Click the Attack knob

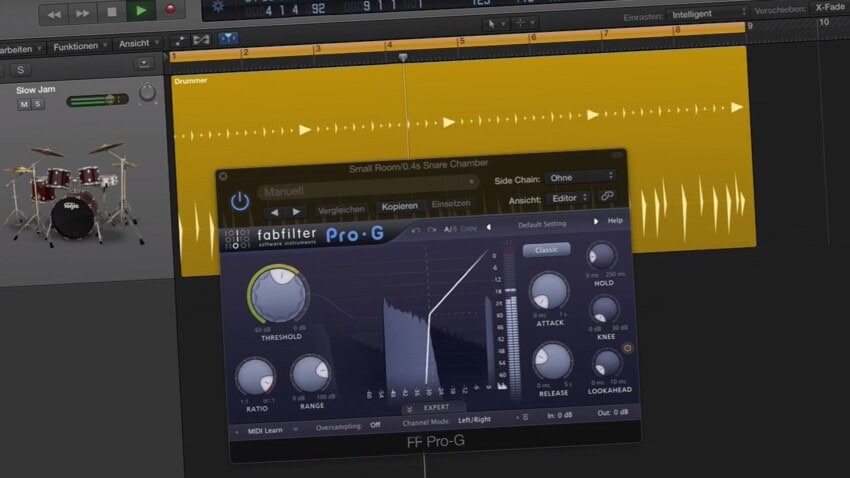point(549,292)
